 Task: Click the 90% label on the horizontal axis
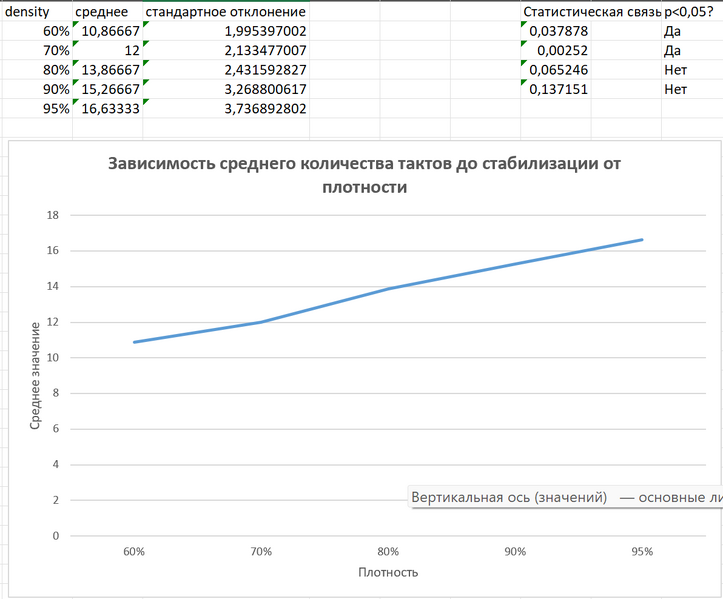point(515,551)
